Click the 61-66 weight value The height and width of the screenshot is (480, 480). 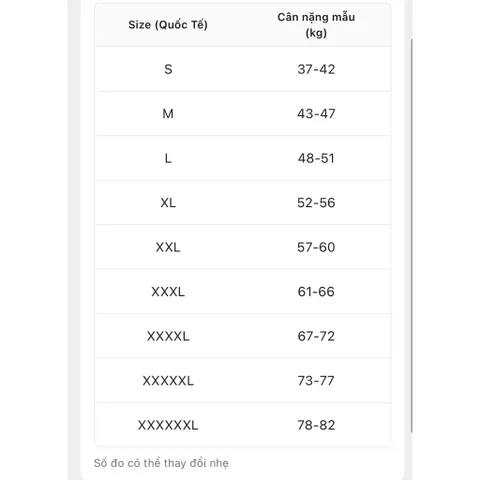tap(316, 292)
